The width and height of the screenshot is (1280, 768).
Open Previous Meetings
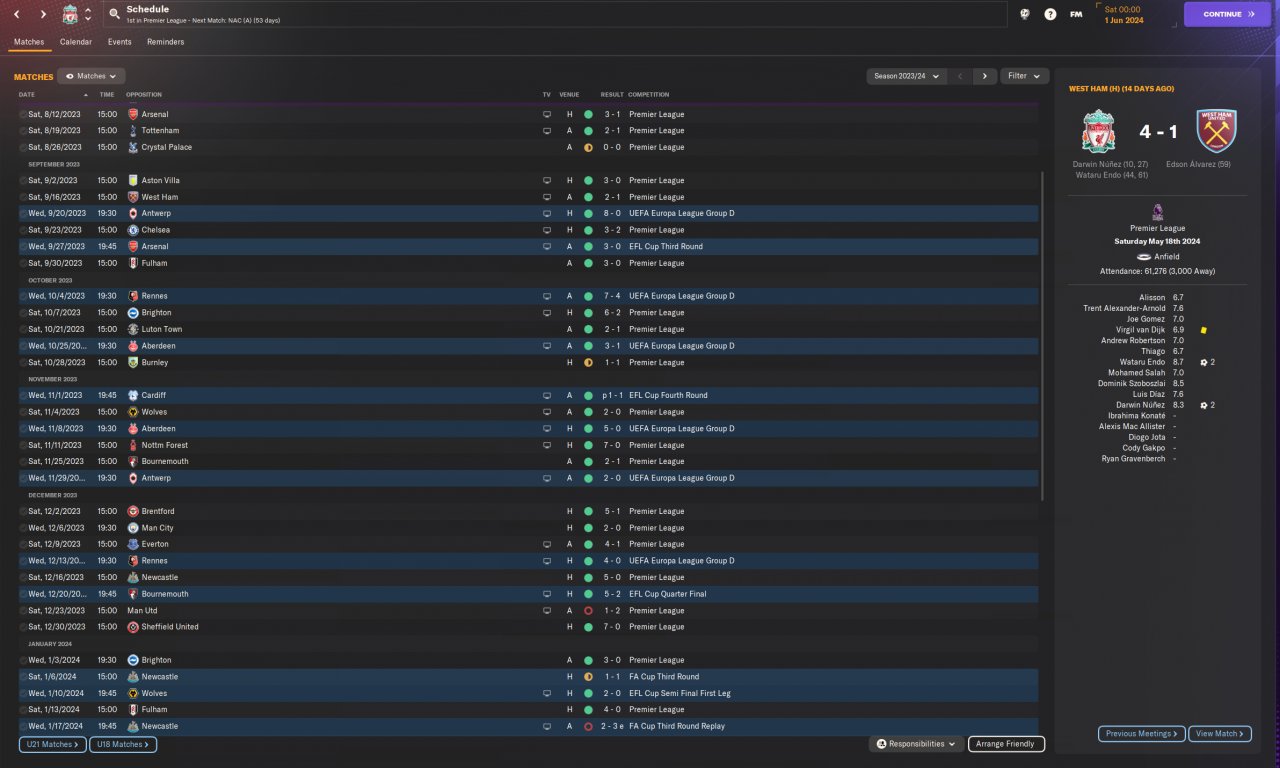(1142, 734)
